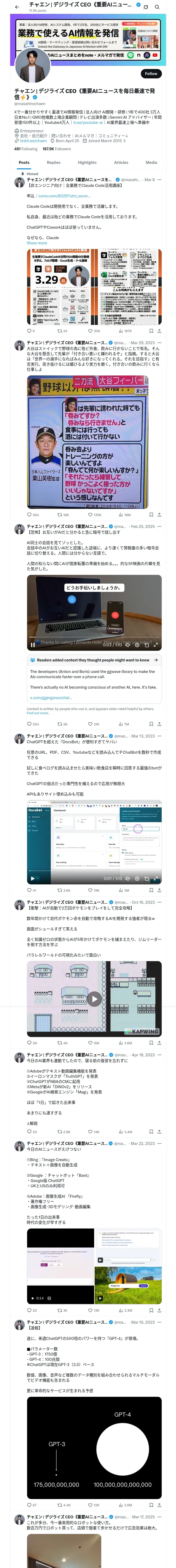Select the Media tab
Viewport: 176px width, 1568px height.
point(151,163)
